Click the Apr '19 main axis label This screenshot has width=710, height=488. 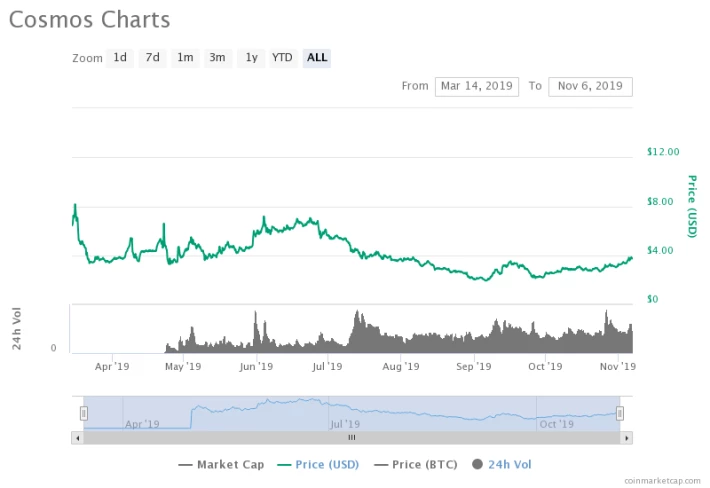point(112,367)
